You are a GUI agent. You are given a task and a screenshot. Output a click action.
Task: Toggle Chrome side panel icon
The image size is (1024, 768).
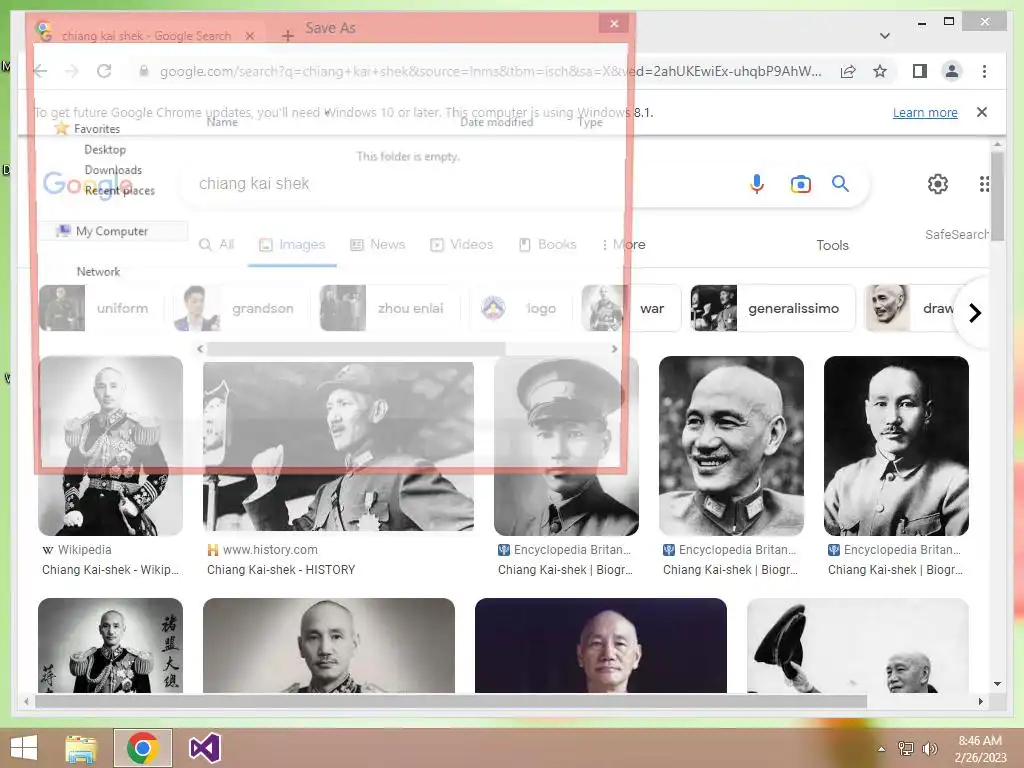[920, 71]
